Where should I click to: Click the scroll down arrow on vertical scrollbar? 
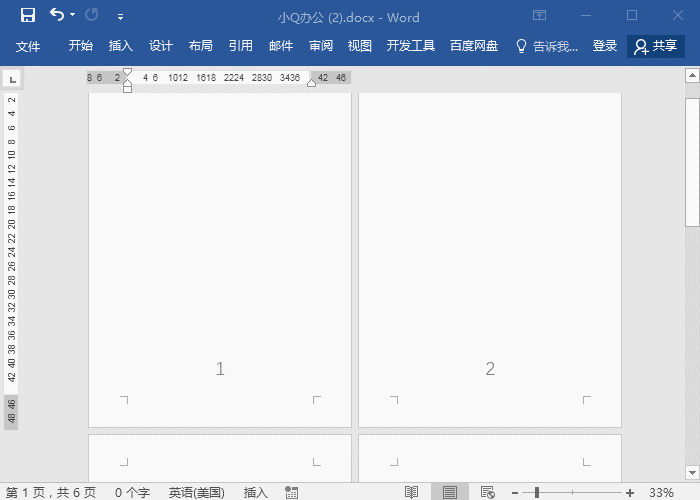click(x=692, y=472)
